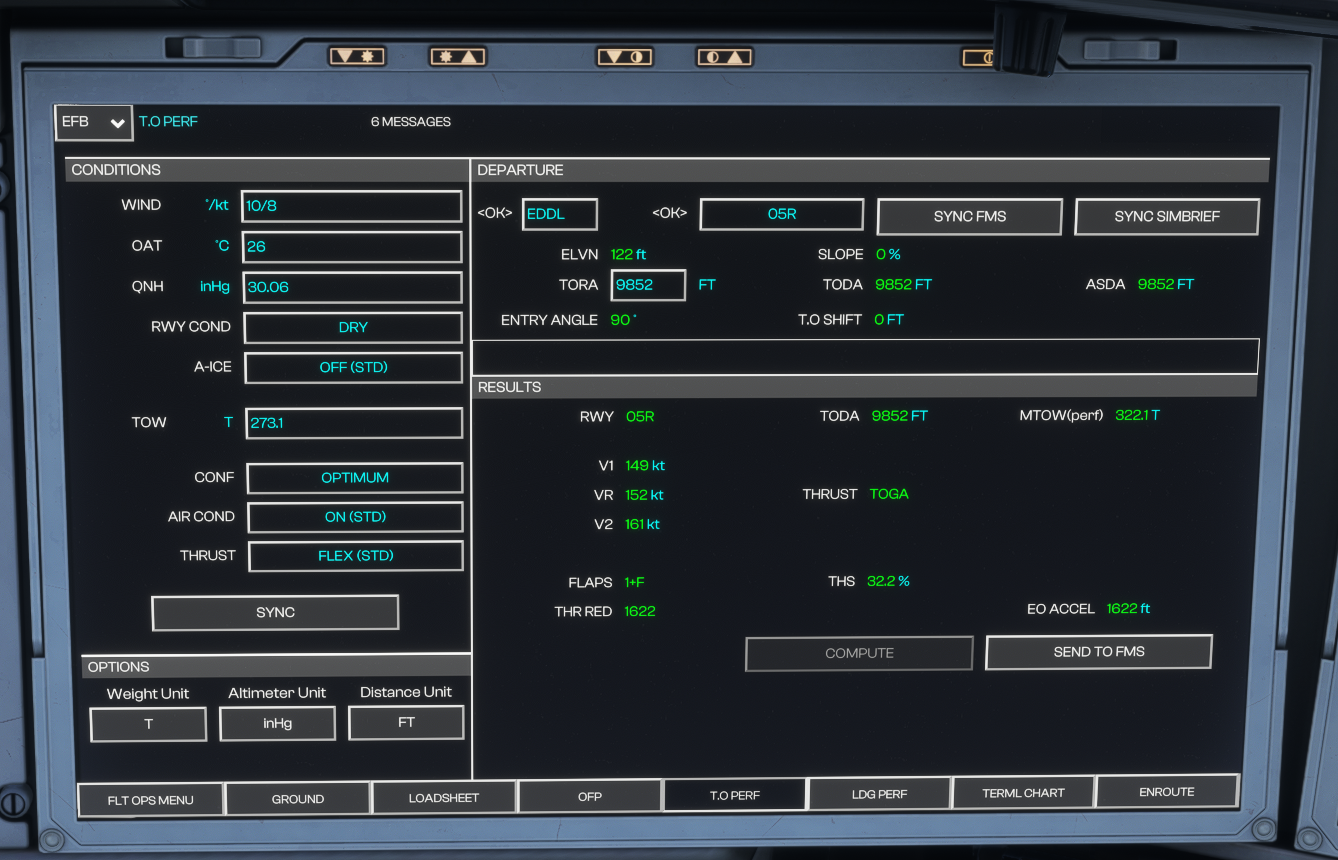Select the WIND input field
Screen dimensions: 1338x860
coord(352,206)
